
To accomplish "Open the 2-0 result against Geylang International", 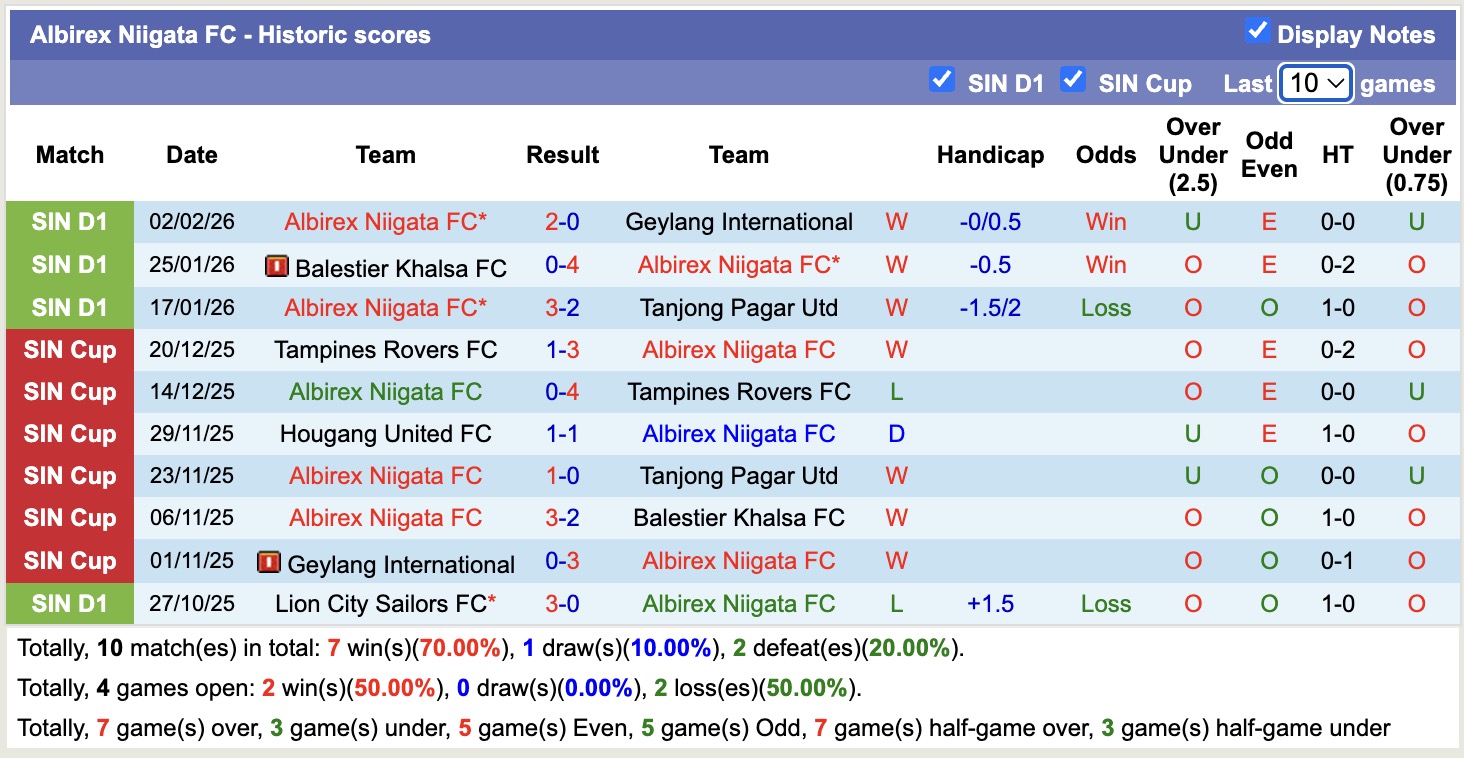I will coord(562,222).
